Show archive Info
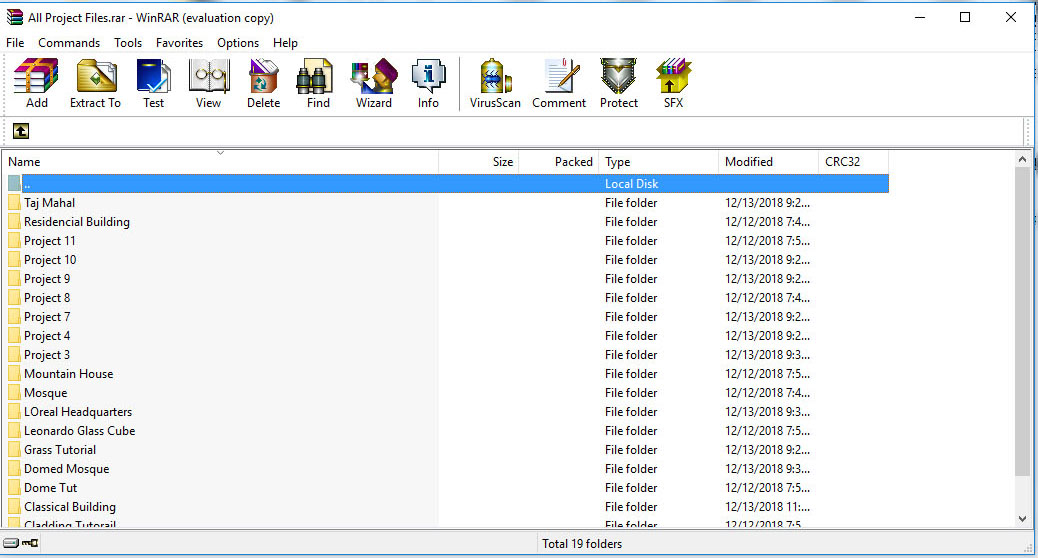This screenshot has width=1038, height=558. pyautogui.click(x=428, y=83)
